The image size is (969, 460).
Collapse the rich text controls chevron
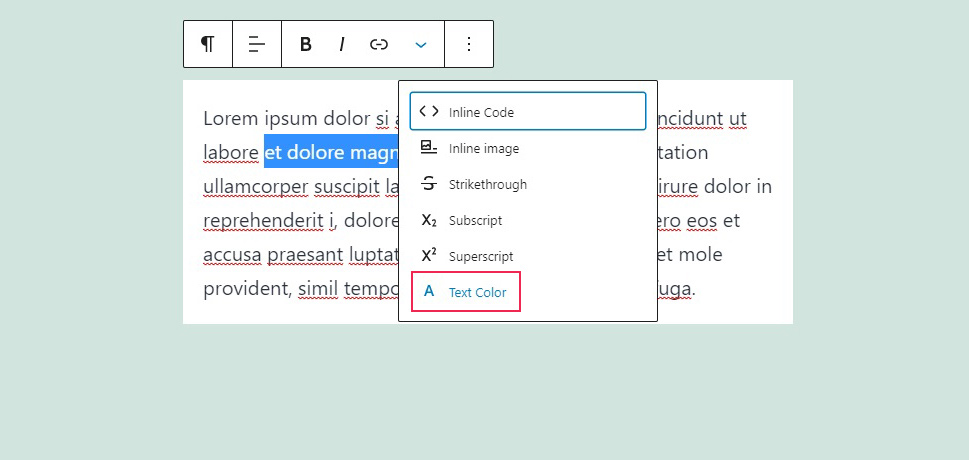click(x=421, y=44)
